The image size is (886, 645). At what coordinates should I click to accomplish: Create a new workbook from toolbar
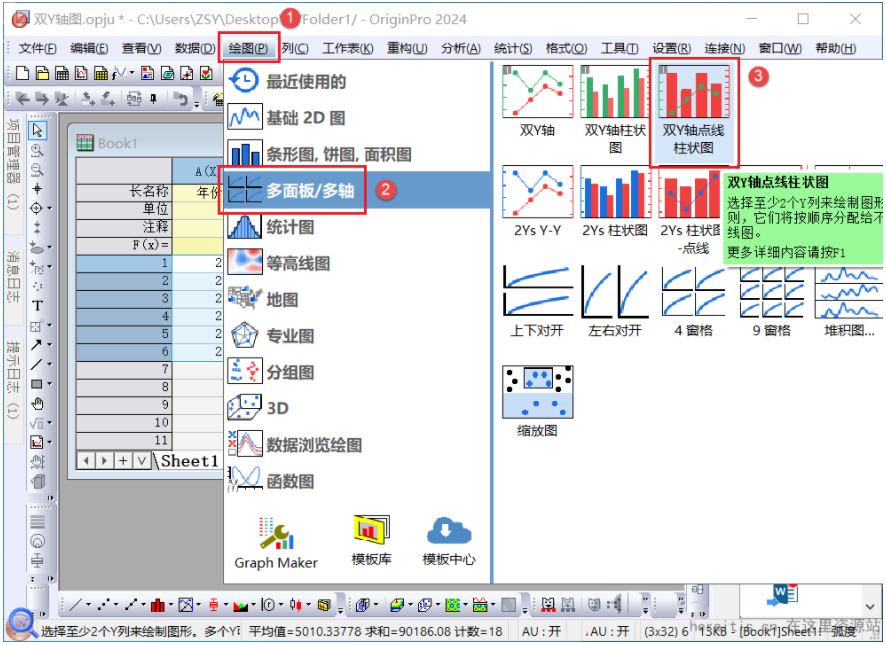62,73
